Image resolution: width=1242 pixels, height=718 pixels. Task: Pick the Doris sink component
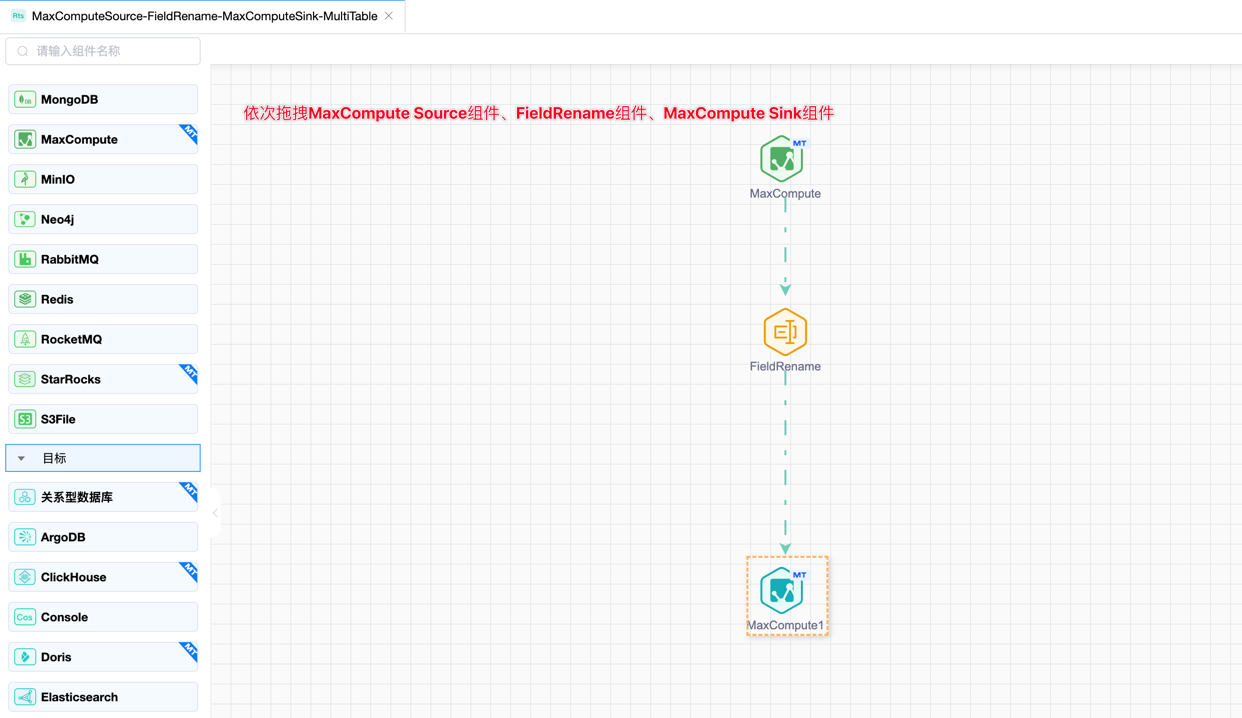(102, 657)
